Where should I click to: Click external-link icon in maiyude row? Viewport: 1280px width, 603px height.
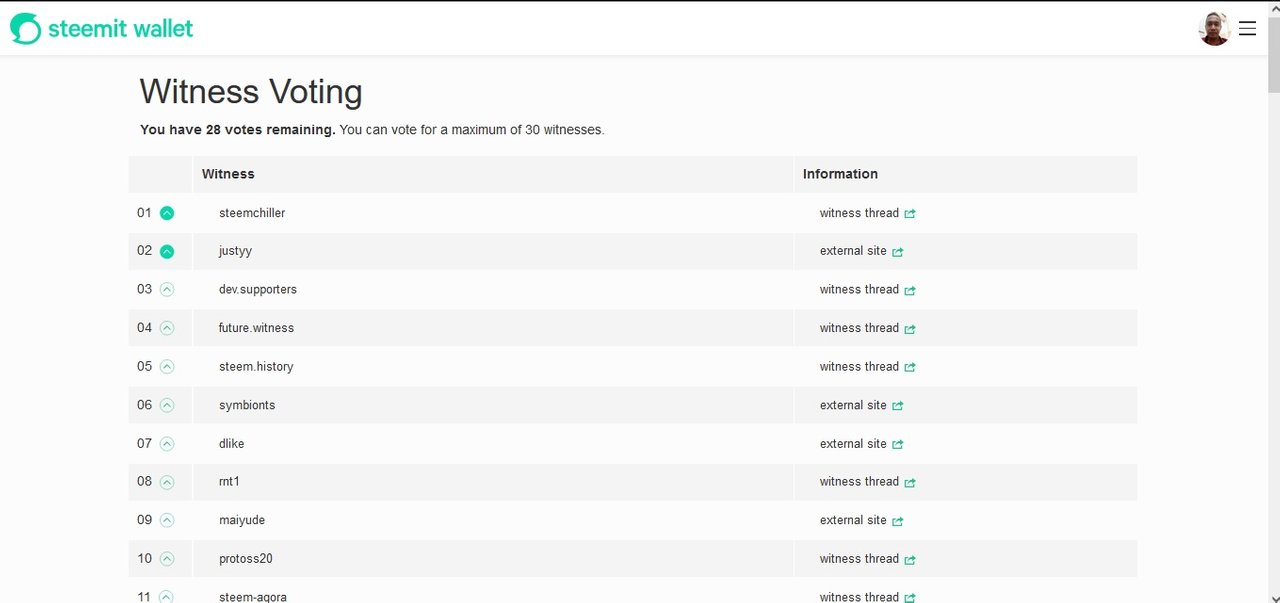pyautogui.click(x=898, y=521)
